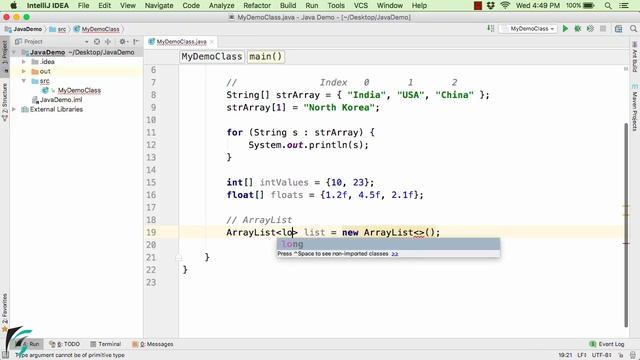
Task: Open the Maven Projects side panel
Action: (635, 108)
